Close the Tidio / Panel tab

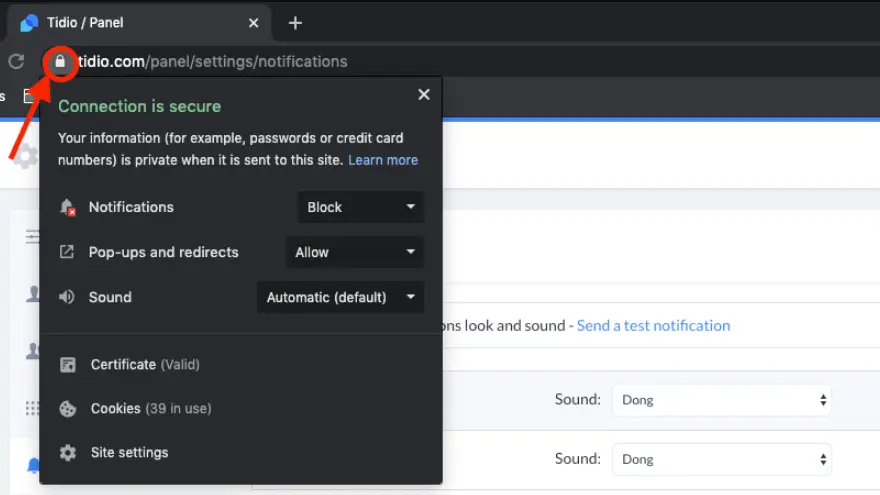pos(254,23)
